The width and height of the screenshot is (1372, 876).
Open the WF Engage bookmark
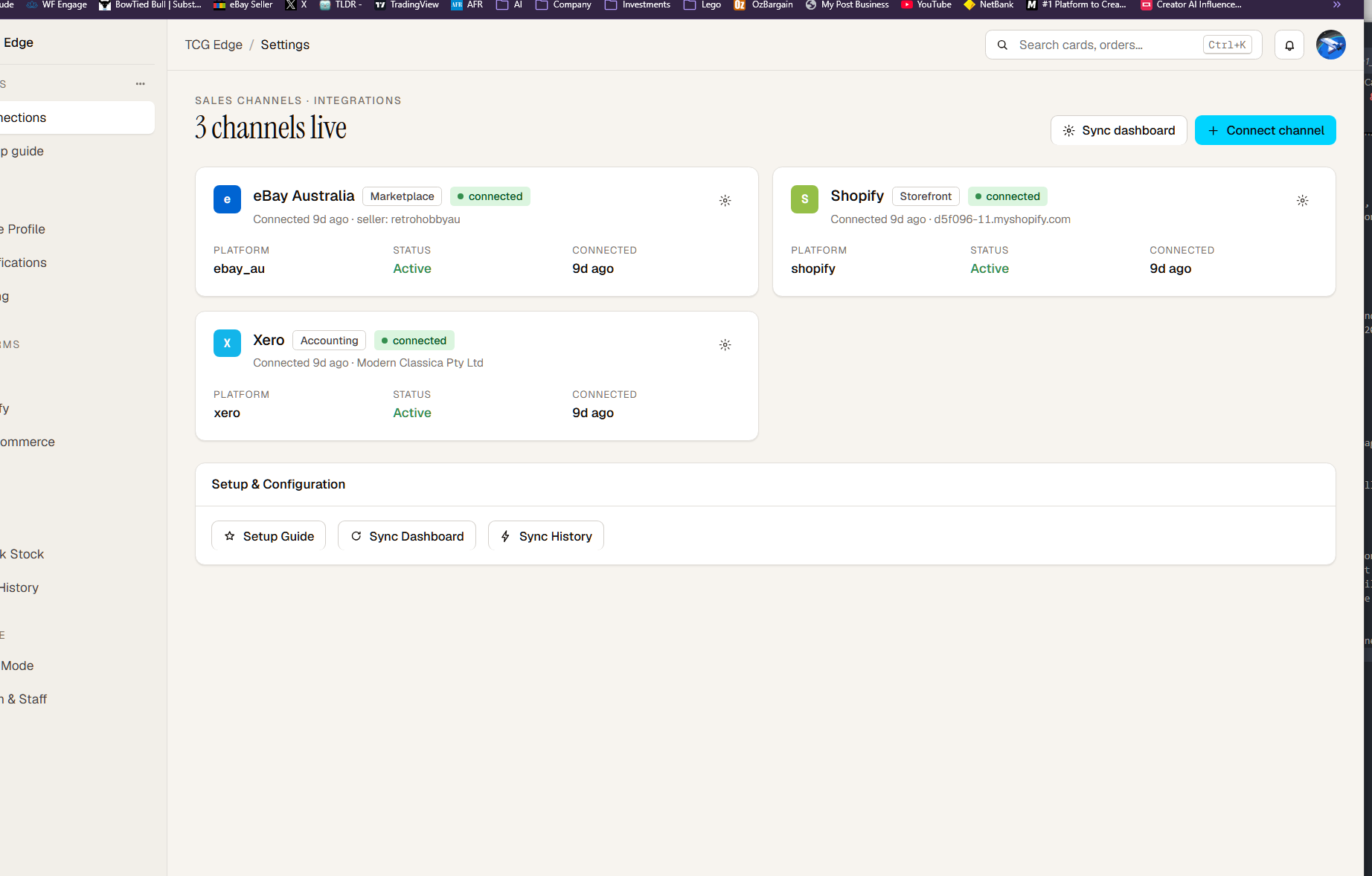(57, 4)
